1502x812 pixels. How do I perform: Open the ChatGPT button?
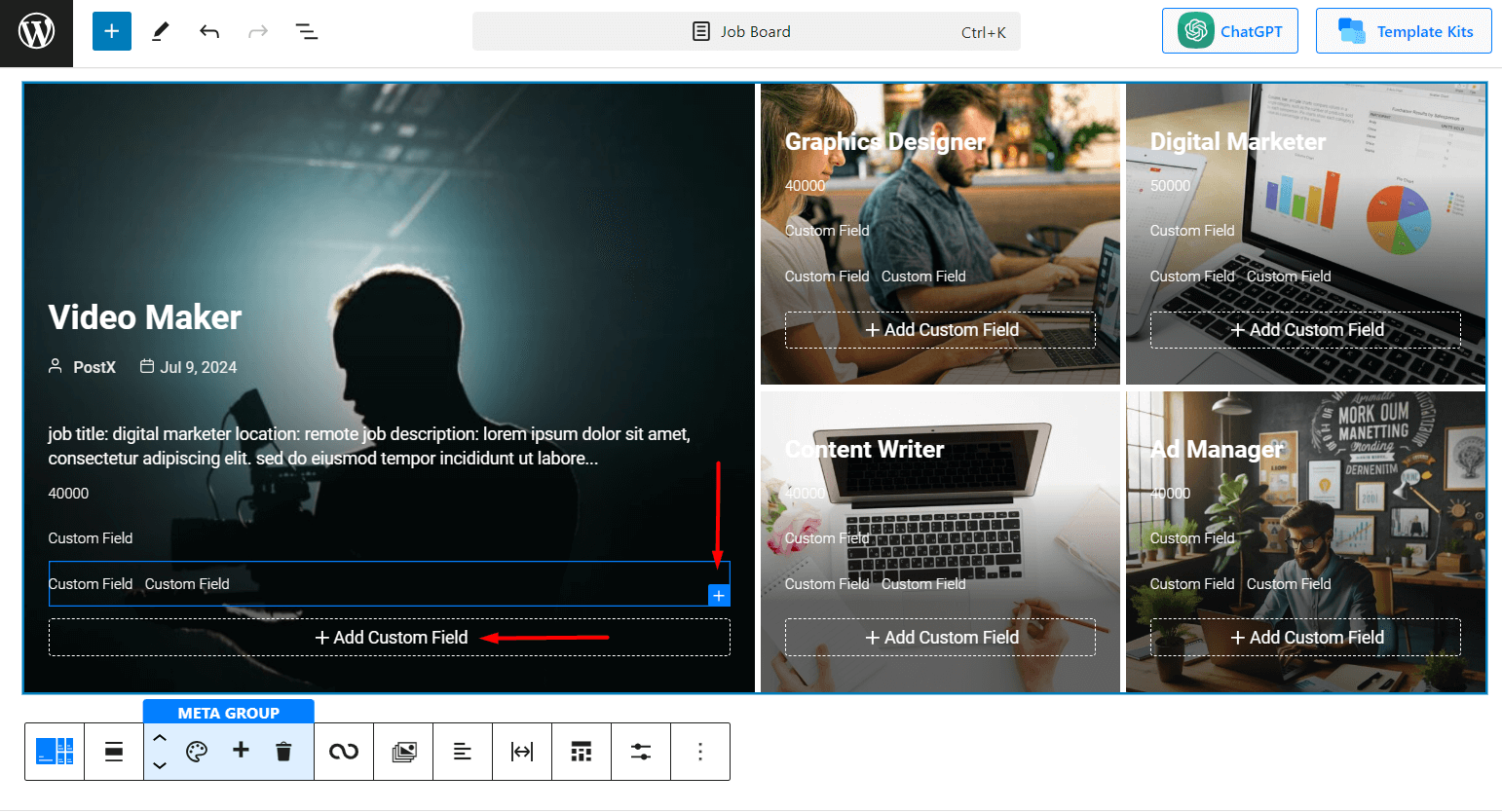coord(1229,31)
